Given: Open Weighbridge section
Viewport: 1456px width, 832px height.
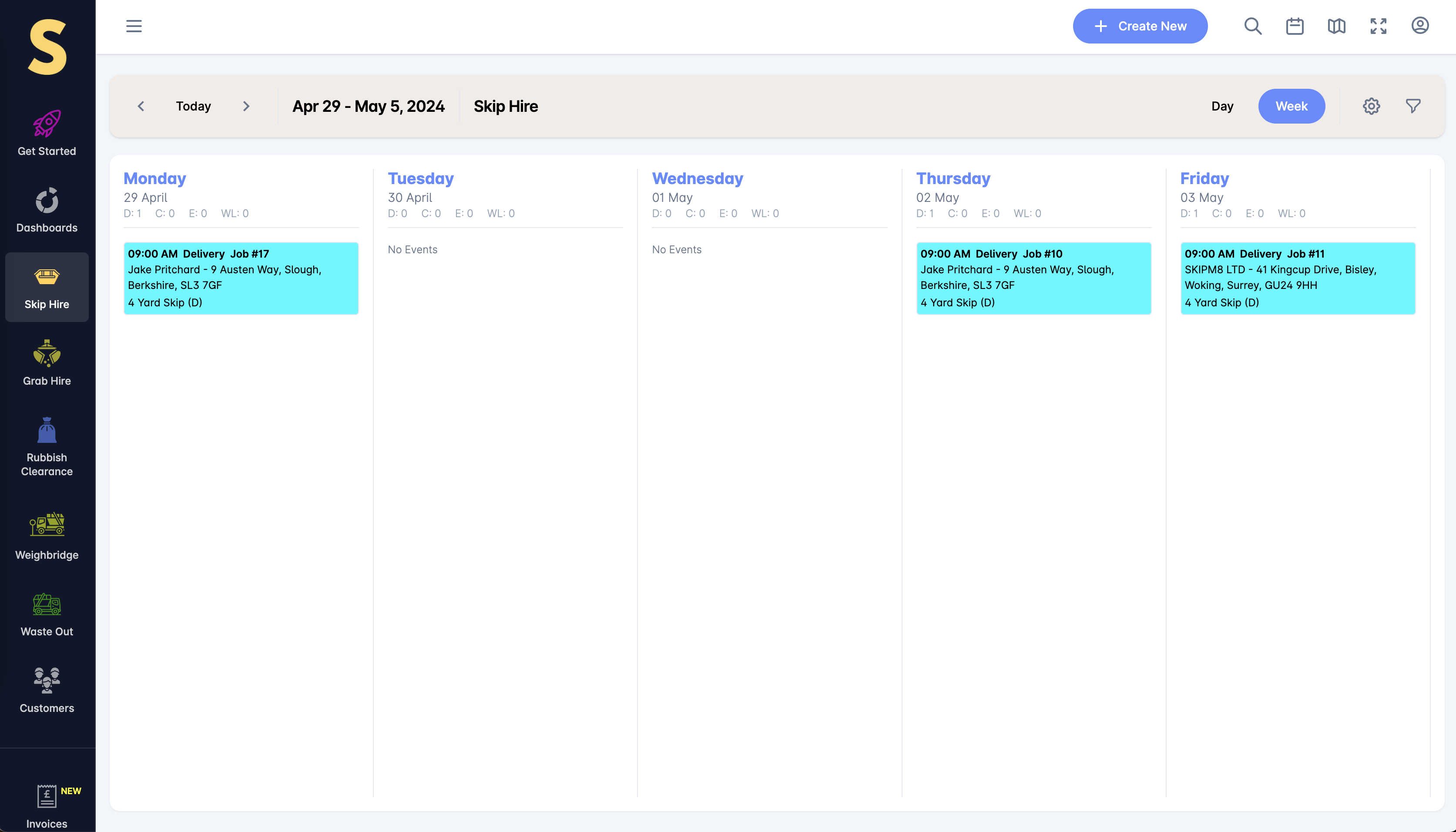Looking at the screenshot, I should pyautogui.click(x=47, y=537).
